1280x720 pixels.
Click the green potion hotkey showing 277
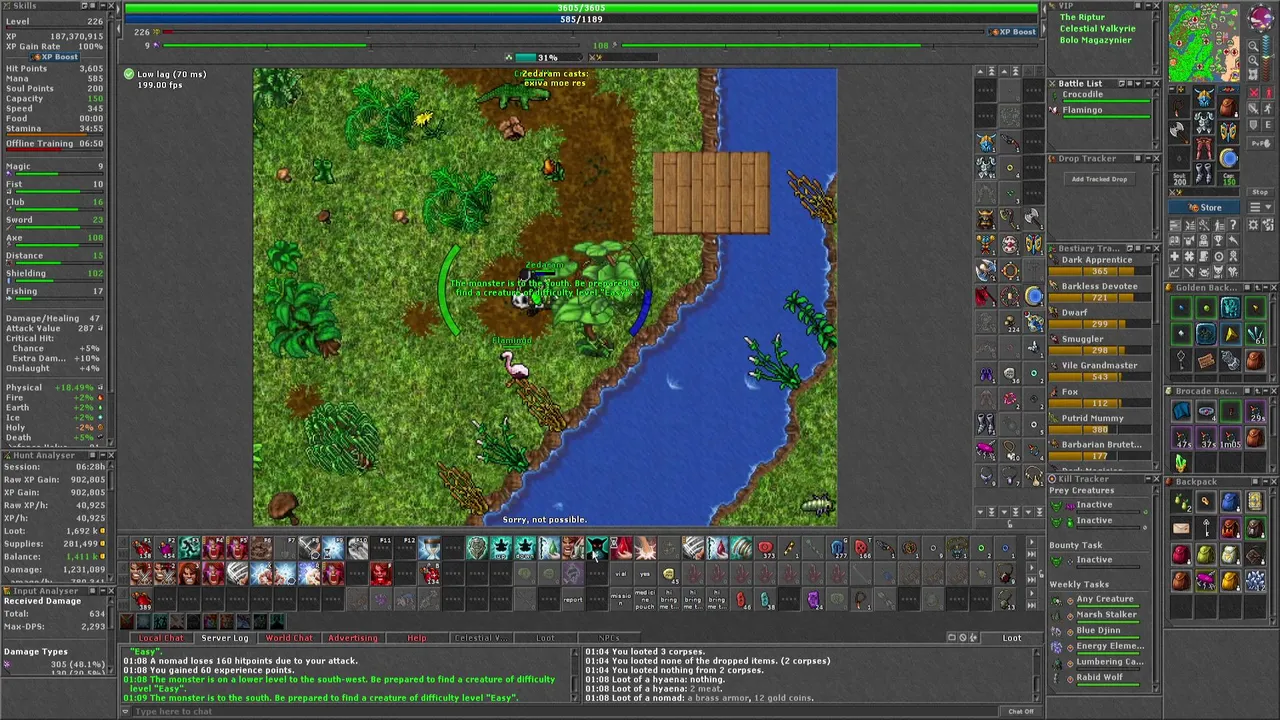point(838,548)
